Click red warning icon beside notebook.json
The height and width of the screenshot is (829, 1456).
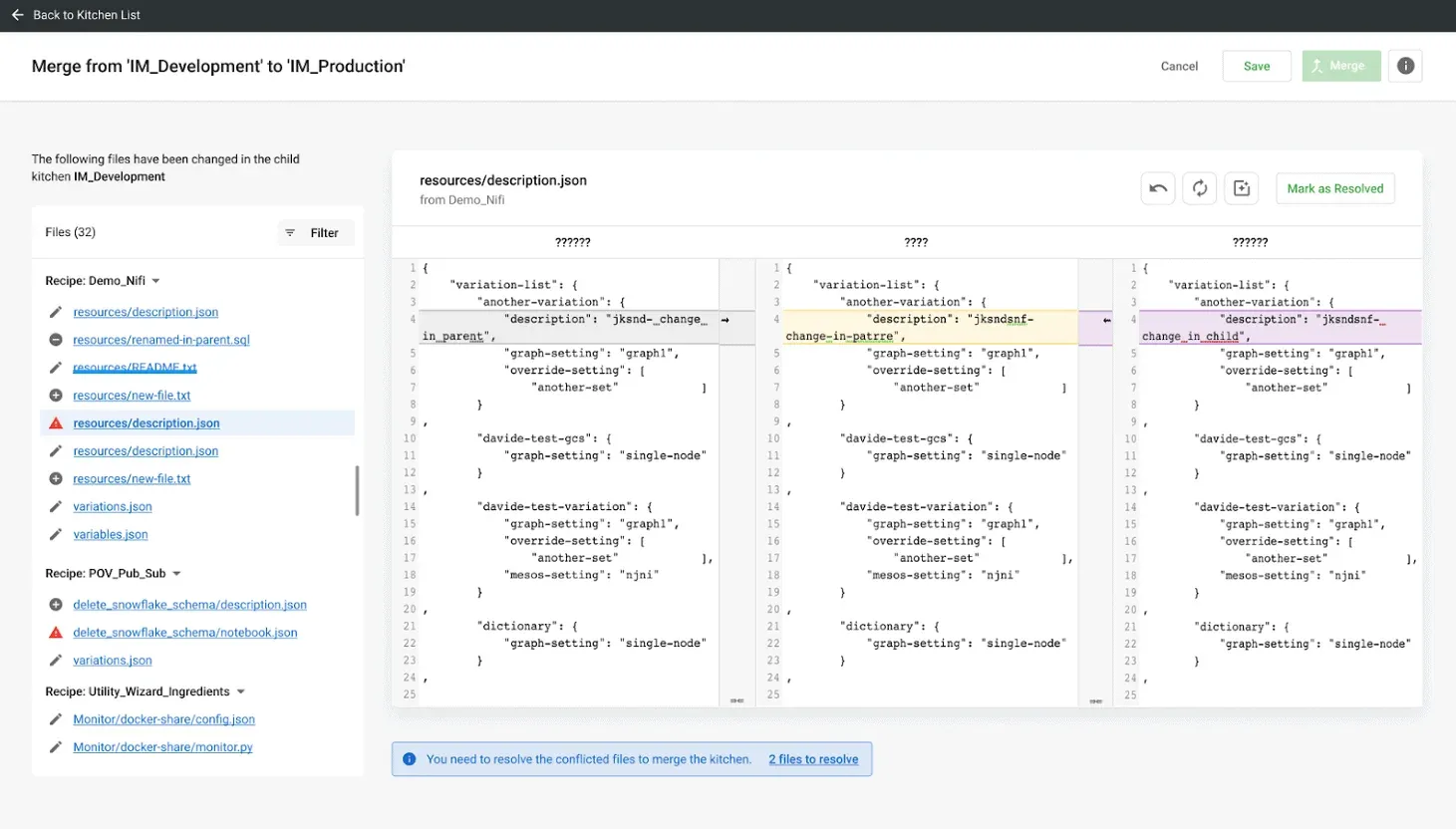click(x=56, y=633)
